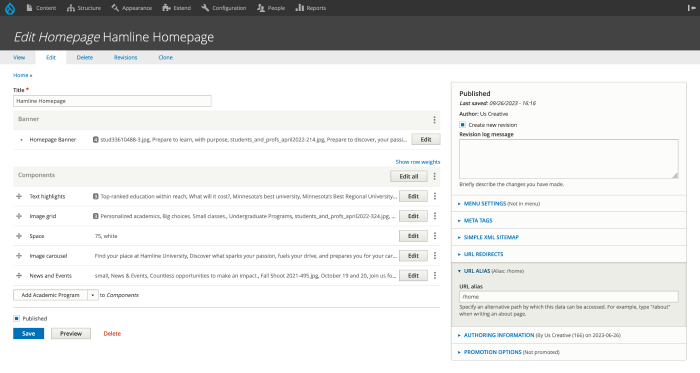This screenshot has height=373, width=700.
Task: Open the Banner section kebab menu
Action: tap(434, 120)
